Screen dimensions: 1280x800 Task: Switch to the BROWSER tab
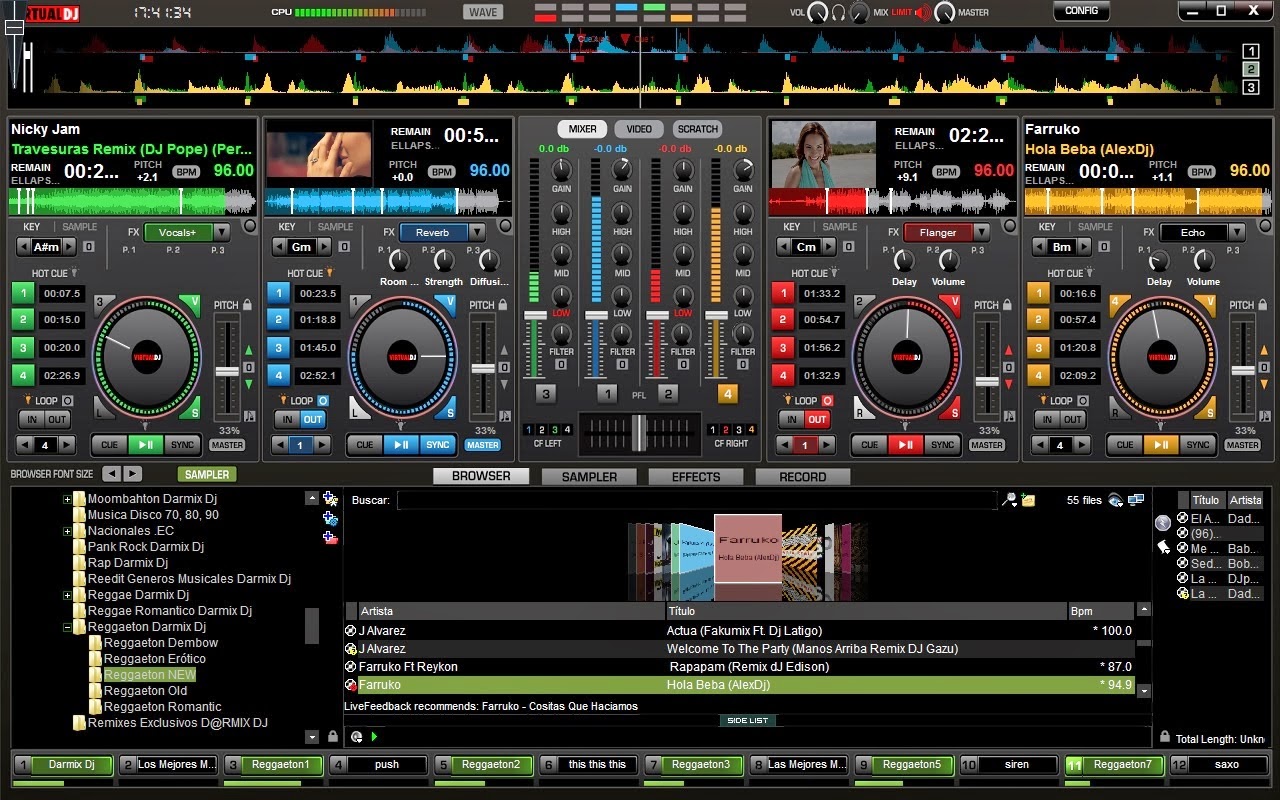point(481,476)
